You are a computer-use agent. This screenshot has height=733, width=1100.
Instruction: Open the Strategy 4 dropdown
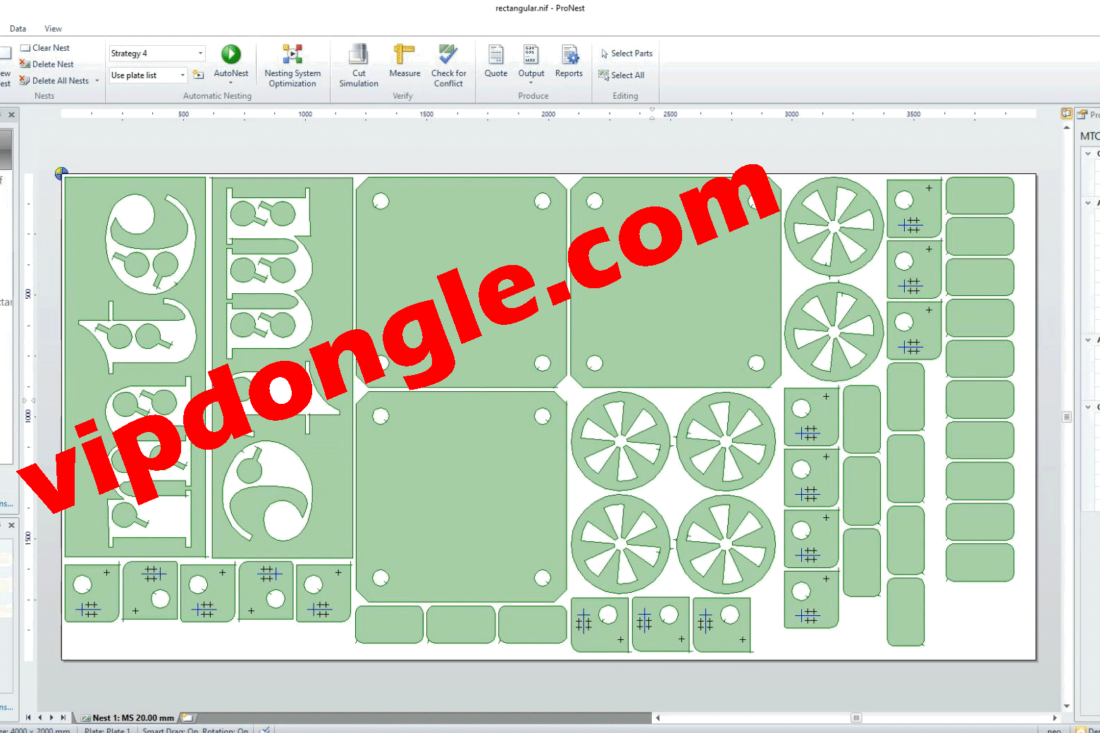click(x=200, y=53)
